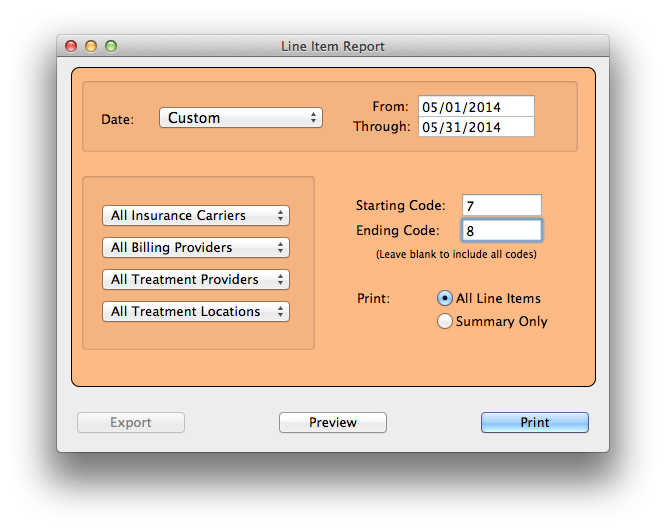
Task: Click the Line Item Report title bar
Action: pyautogui.click(x=333, y=46)
